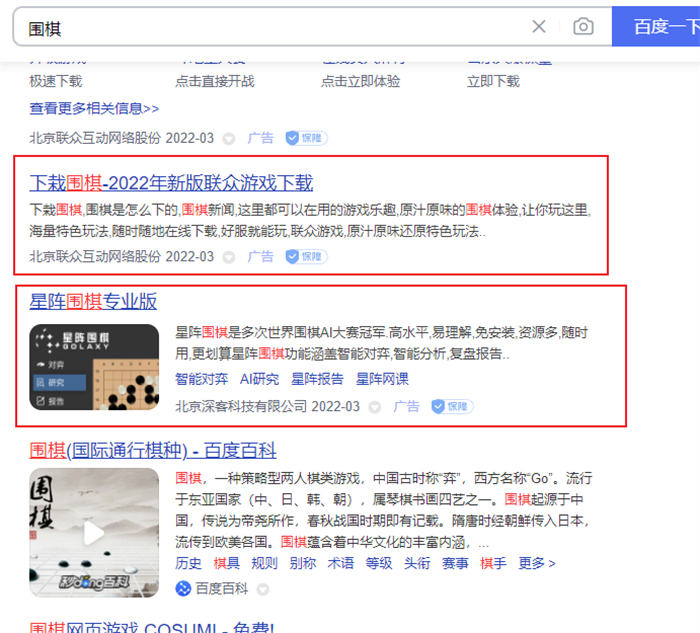The image size is (700, 633).
Task: Open image search via the camera icon
Action: click(583, 27)
